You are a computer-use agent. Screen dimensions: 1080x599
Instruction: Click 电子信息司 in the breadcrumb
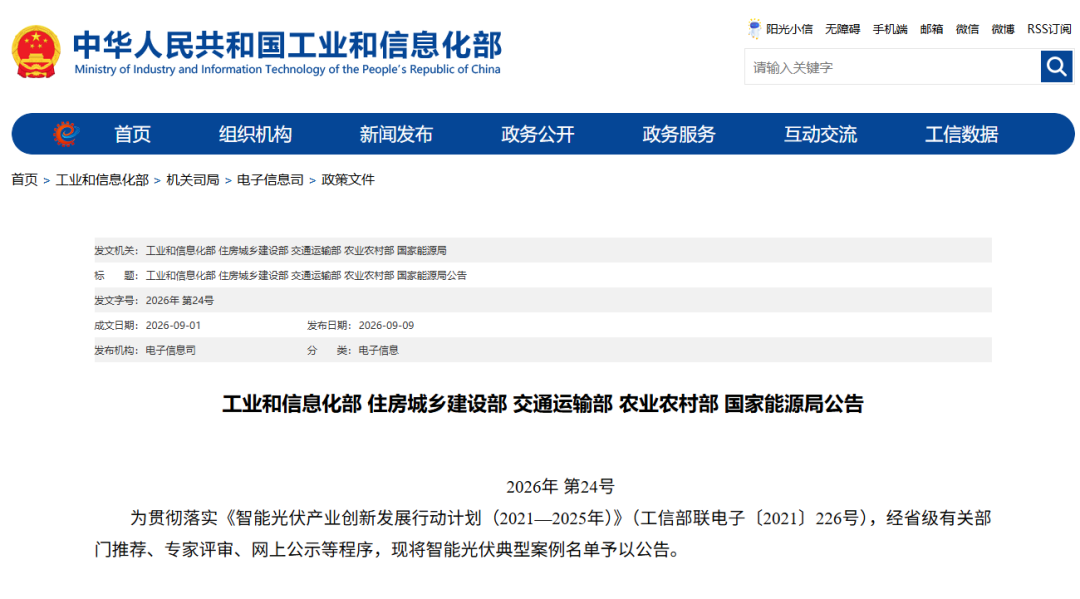[x=270, y=180]
